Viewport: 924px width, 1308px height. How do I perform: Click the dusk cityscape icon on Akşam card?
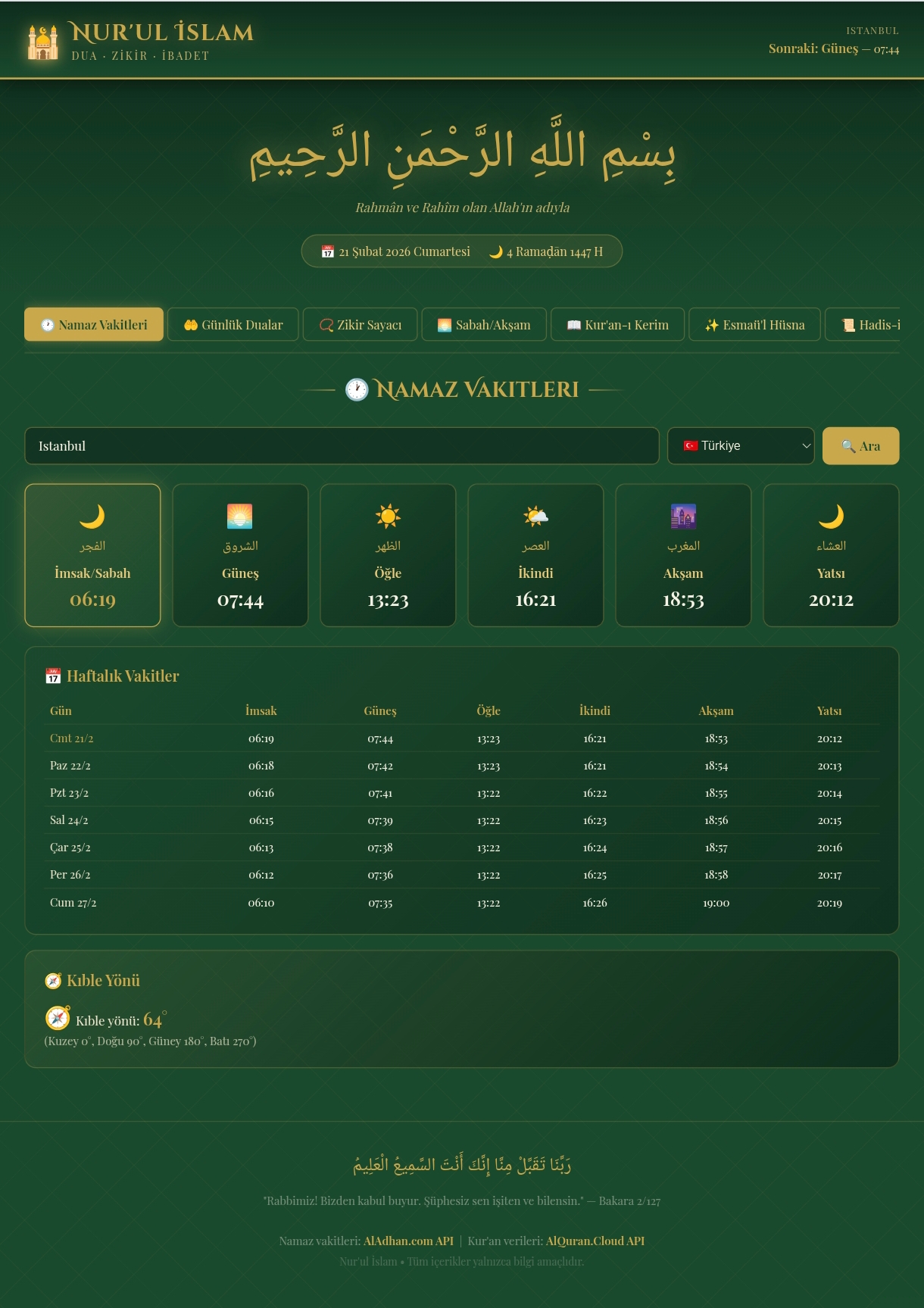click(683, 517)
